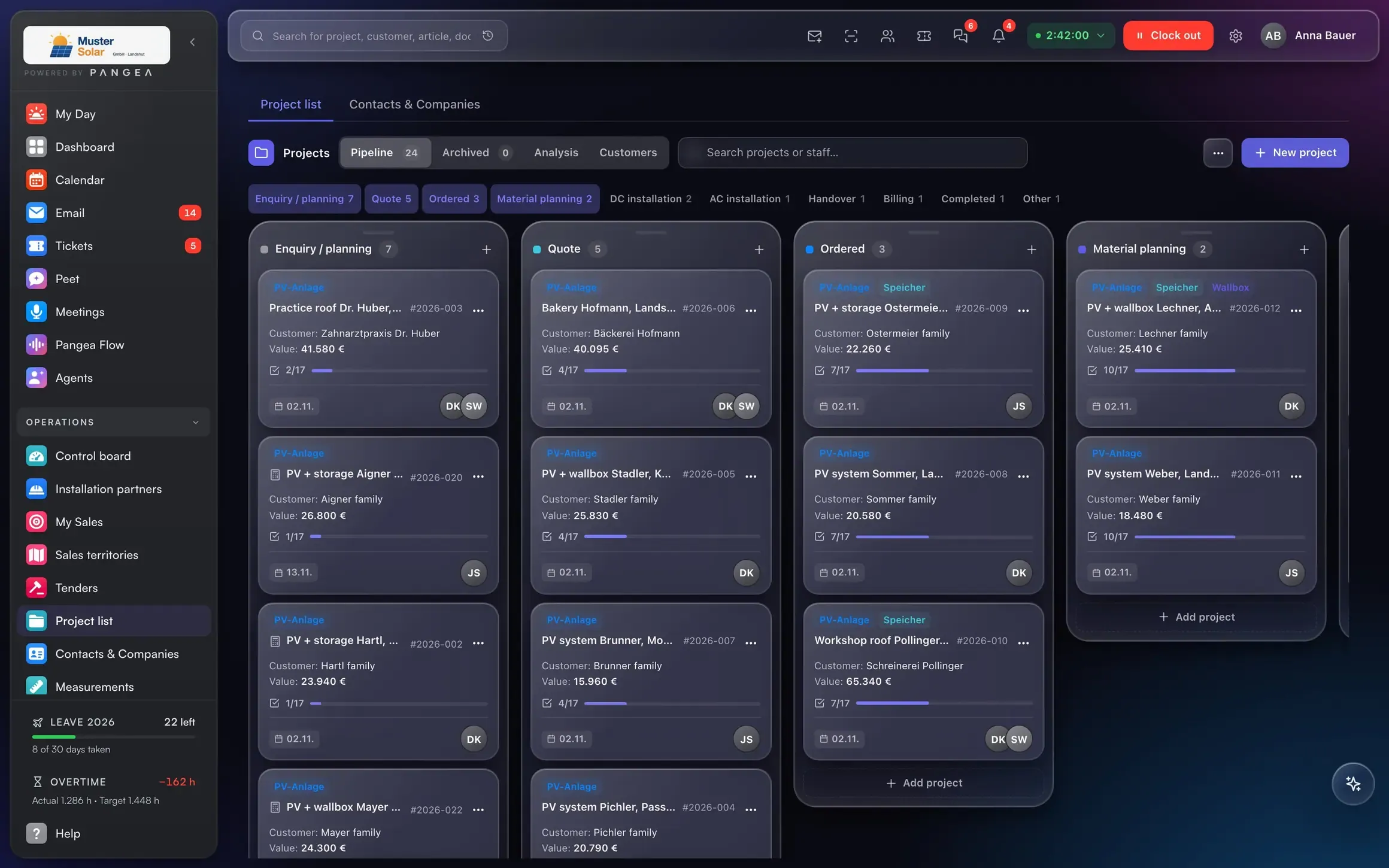Click the PV + wallbox Lechner progress bar
Screen dimensions: 1389x868
pos(1220,371)
